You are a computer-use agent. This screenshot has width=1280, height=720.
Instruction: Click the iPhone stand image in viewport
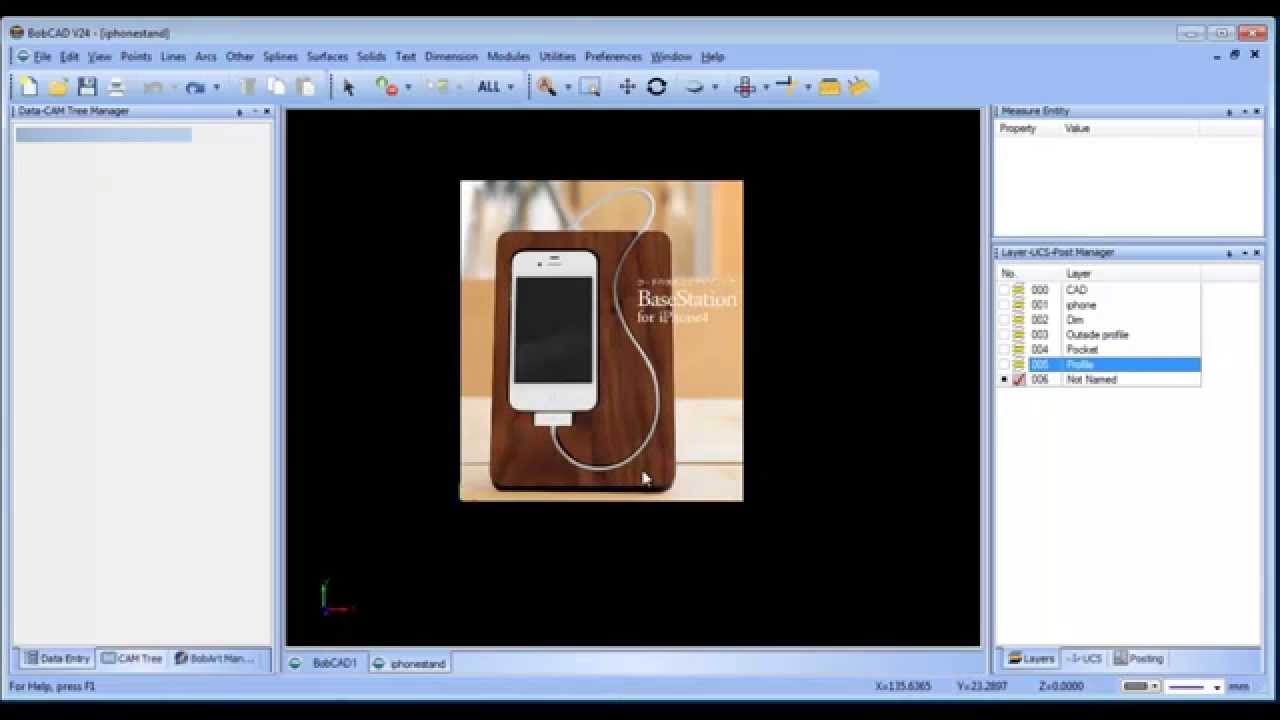601,340
